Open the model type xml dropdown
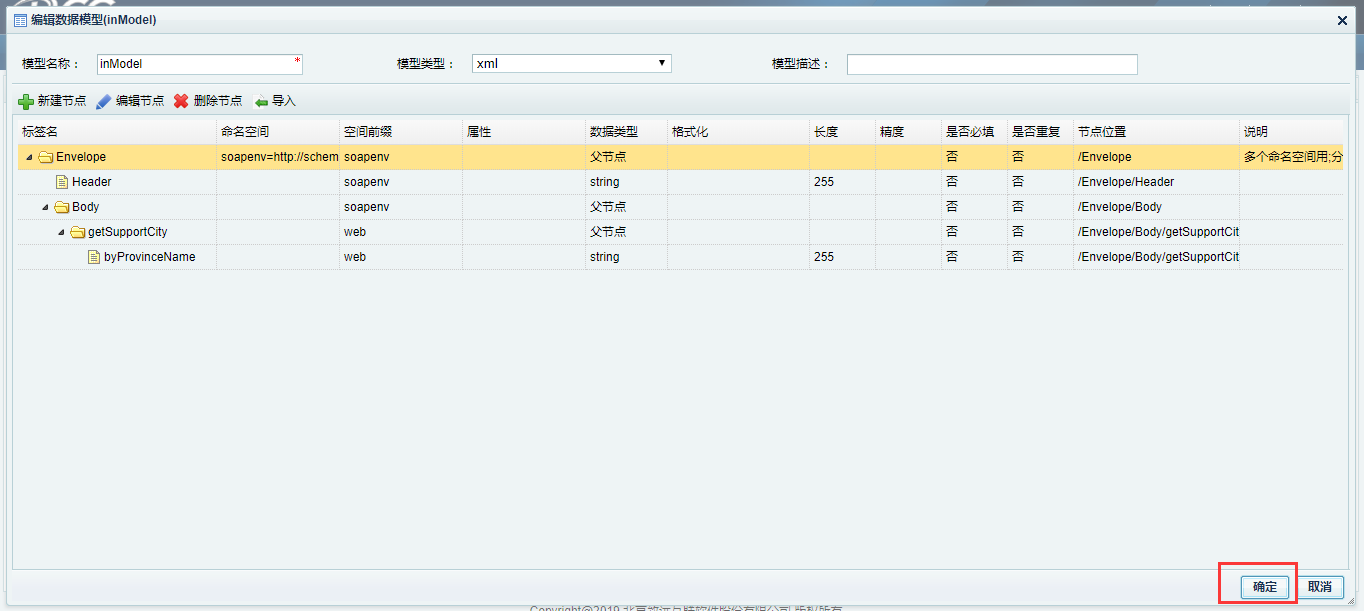1364x611 pixels. 571,64
